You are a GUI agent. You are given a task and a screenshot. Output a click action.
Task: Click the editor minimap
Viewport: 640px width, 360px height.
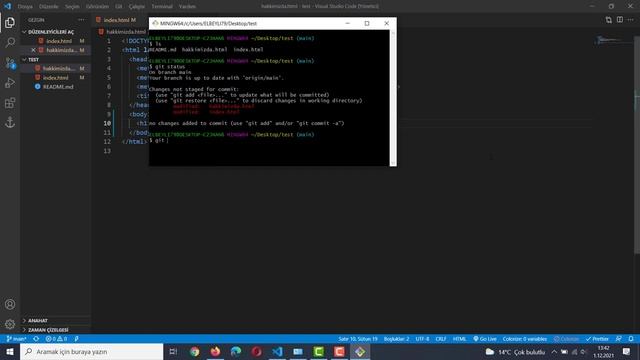click(608, 40)
